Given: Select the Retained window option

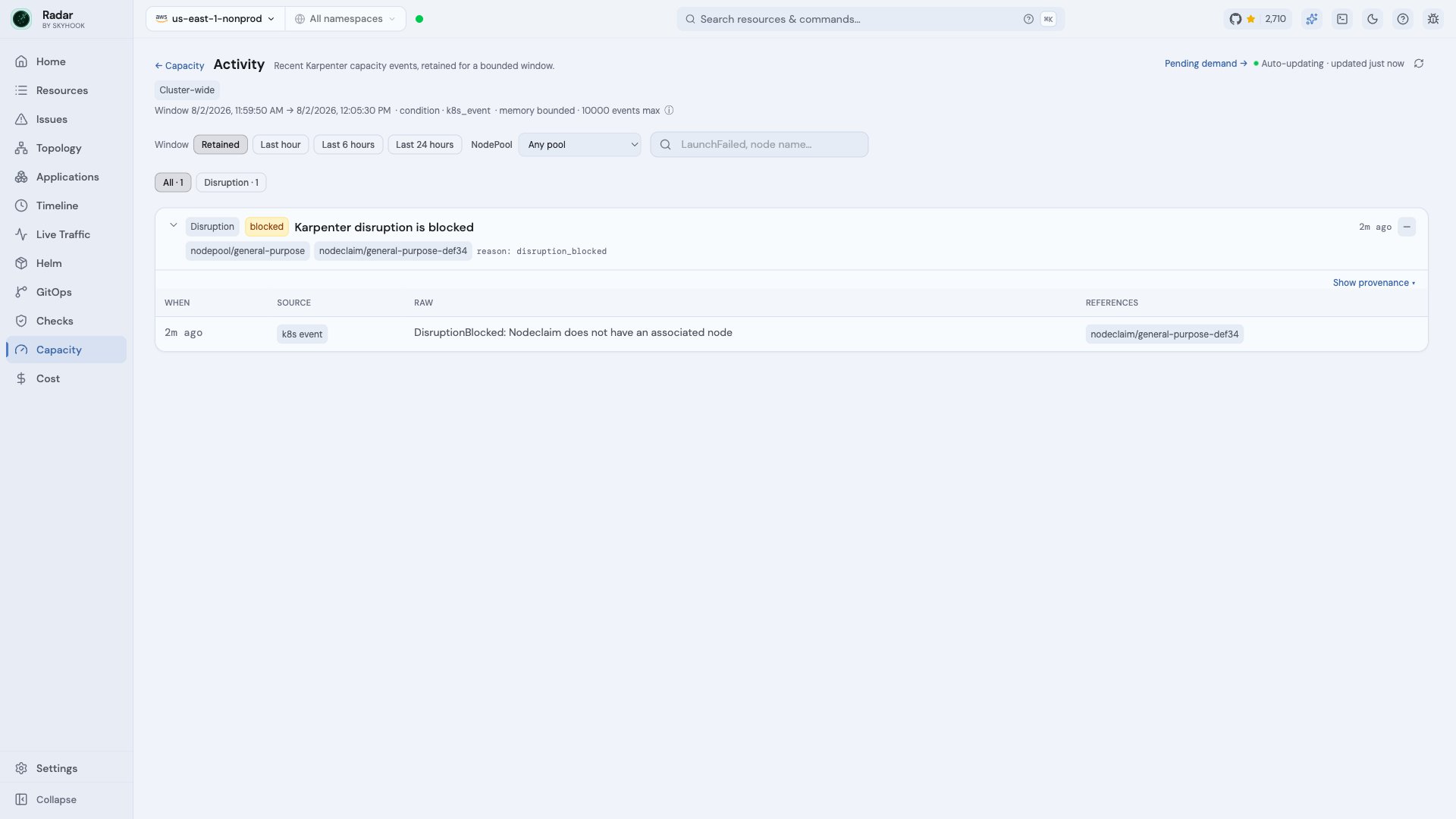Looking at the screenshot, I should point(221,145).
